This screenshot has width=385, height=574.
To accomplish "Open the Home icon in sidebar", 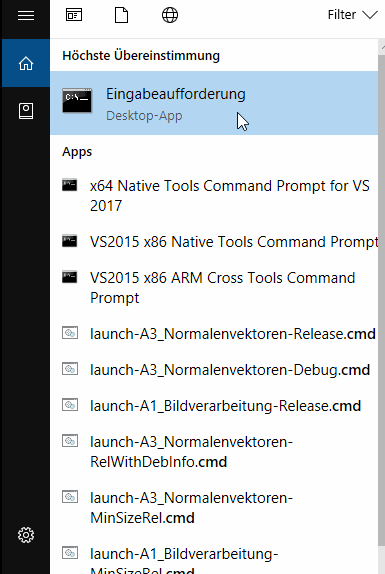I will coord(26,63).
